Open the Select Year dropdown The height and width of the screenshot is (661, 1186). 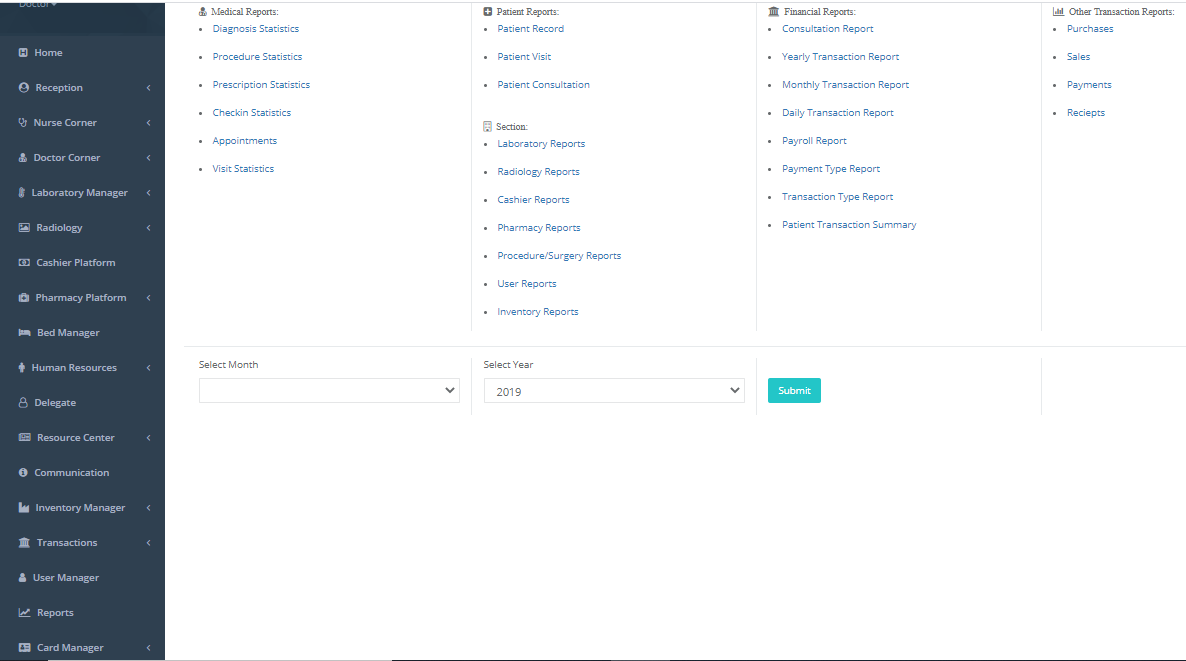(x=614, y=391)
